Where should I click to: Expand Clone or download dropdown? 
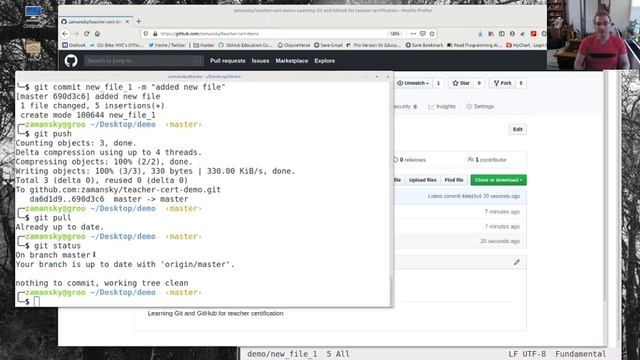pos(498,180)
